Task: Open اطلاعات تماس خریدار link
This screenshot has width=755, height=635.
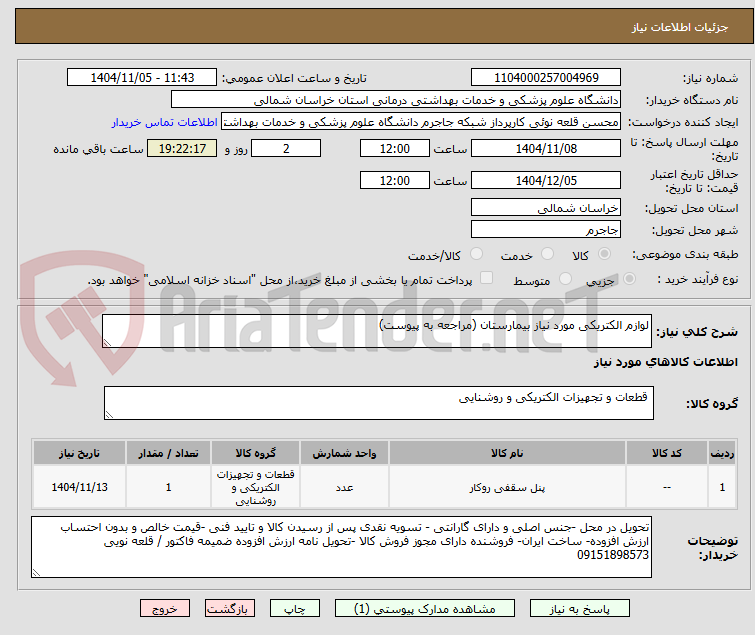Action: click(x=165, y=122)
